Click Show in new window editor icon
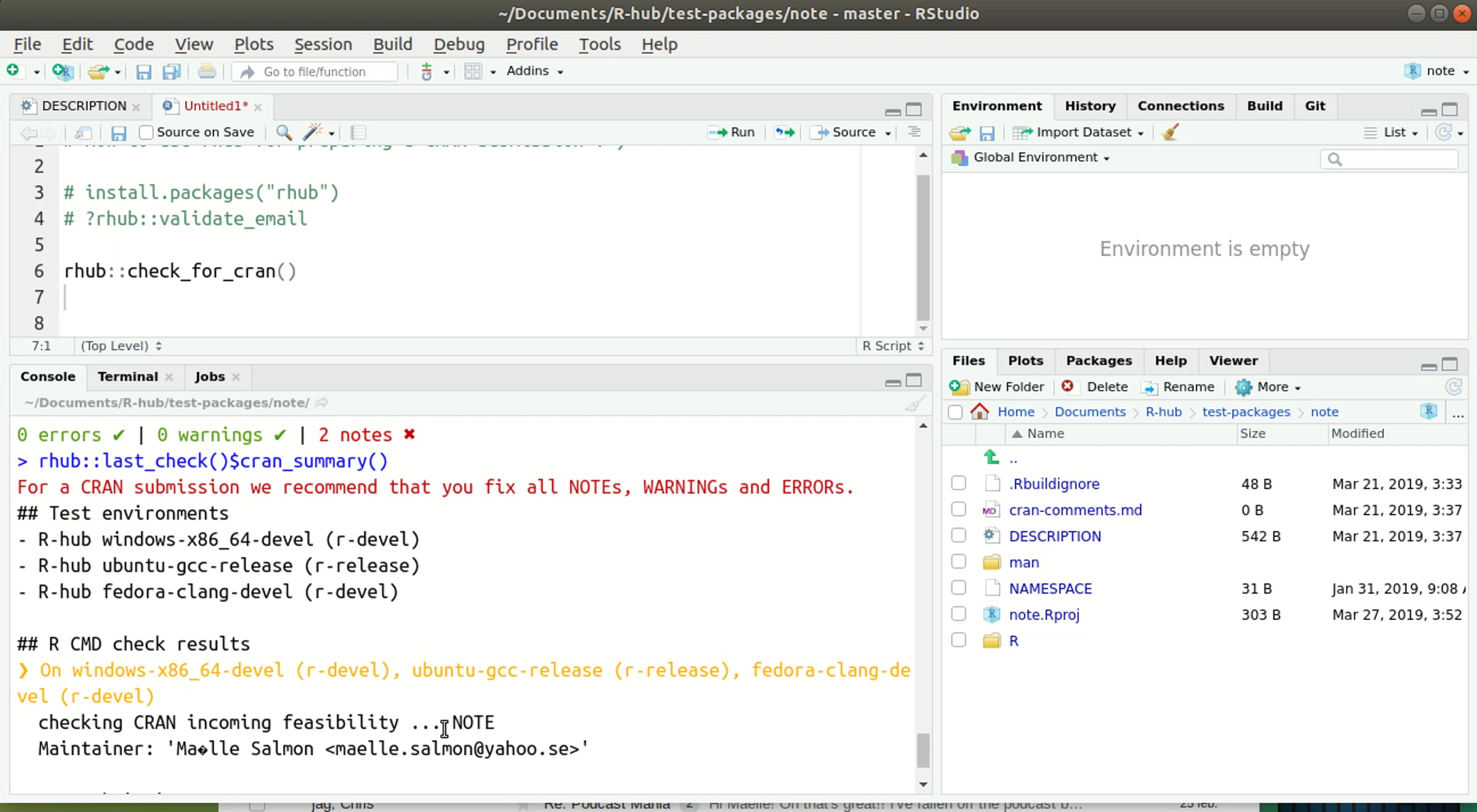 [x=83, y=132]
